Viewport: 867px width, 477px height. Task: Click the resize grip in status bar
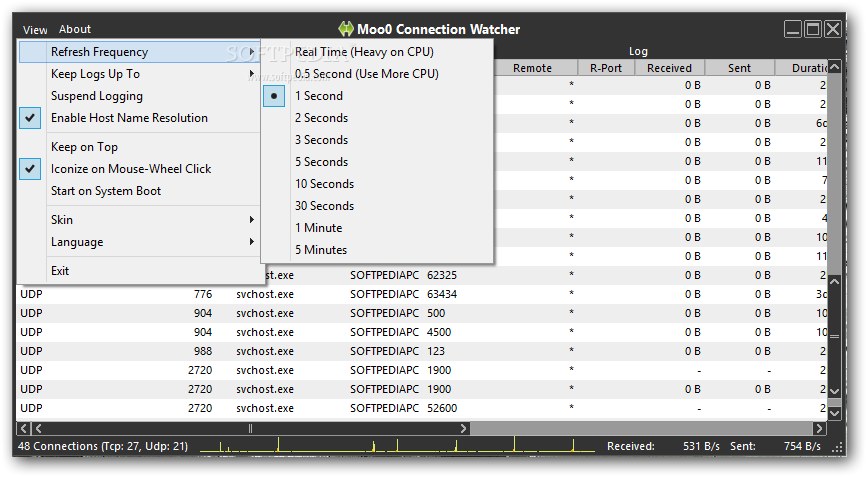838,448
